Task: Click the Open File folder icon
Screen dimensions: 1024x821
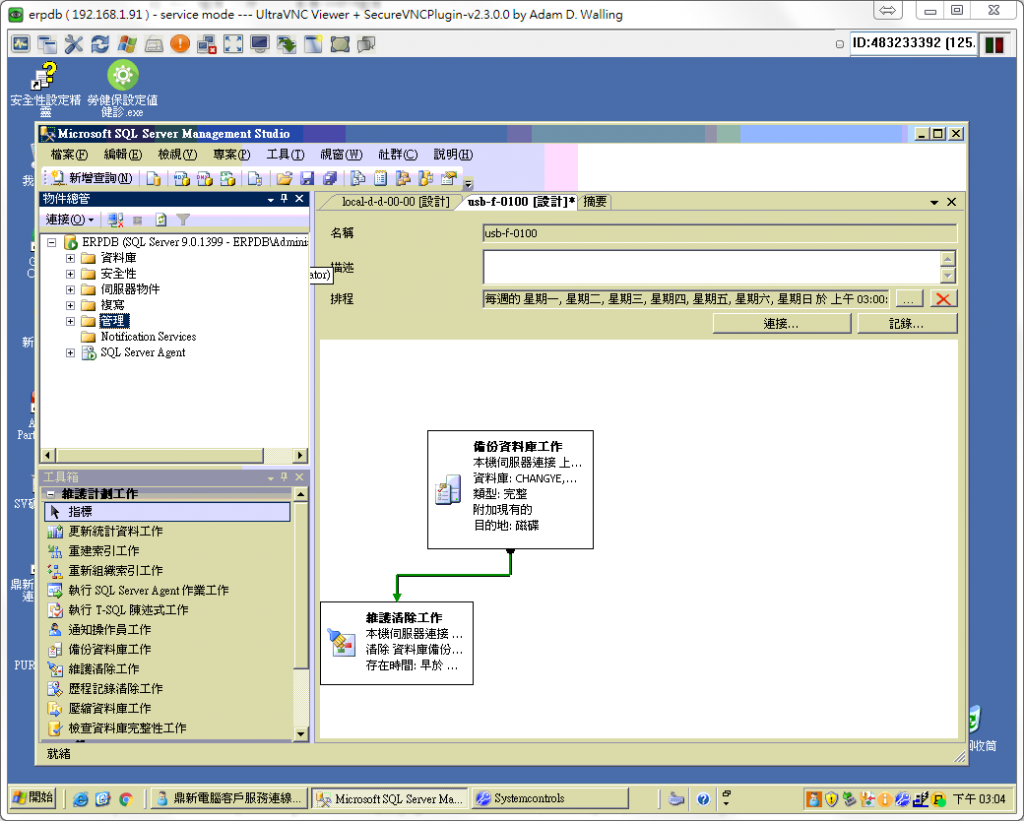Action: pyautogui.click(x=284, y=178)
